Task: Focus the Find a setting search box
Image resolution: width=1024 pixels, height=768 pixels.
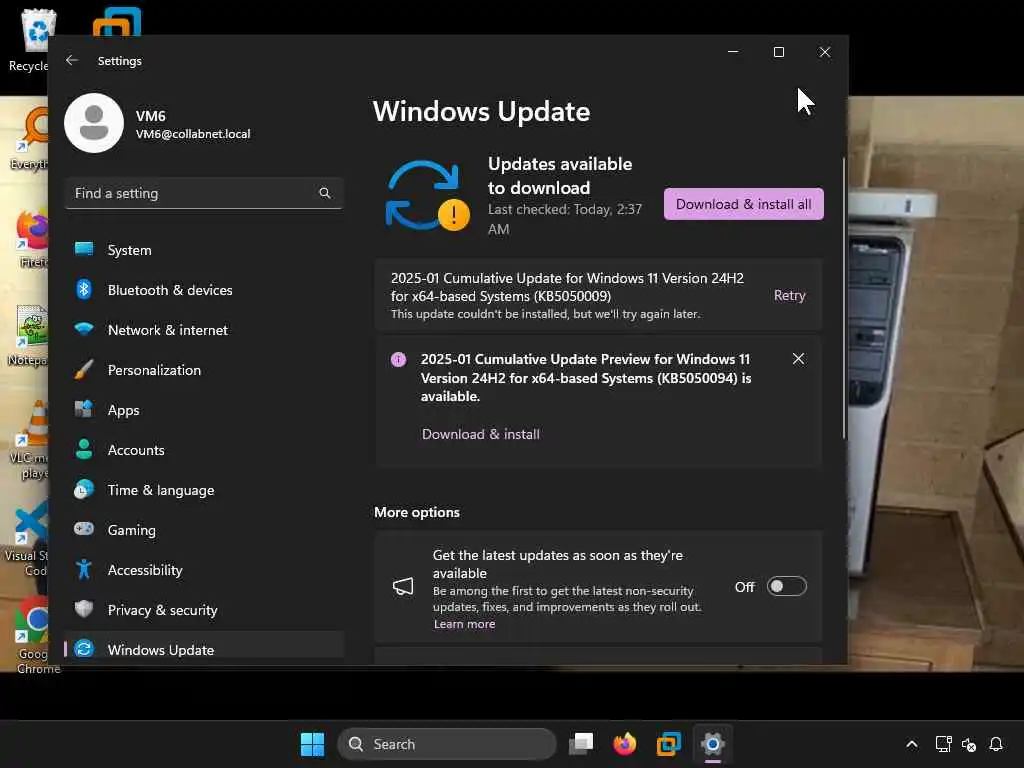Action: click(x=203, y=193)
